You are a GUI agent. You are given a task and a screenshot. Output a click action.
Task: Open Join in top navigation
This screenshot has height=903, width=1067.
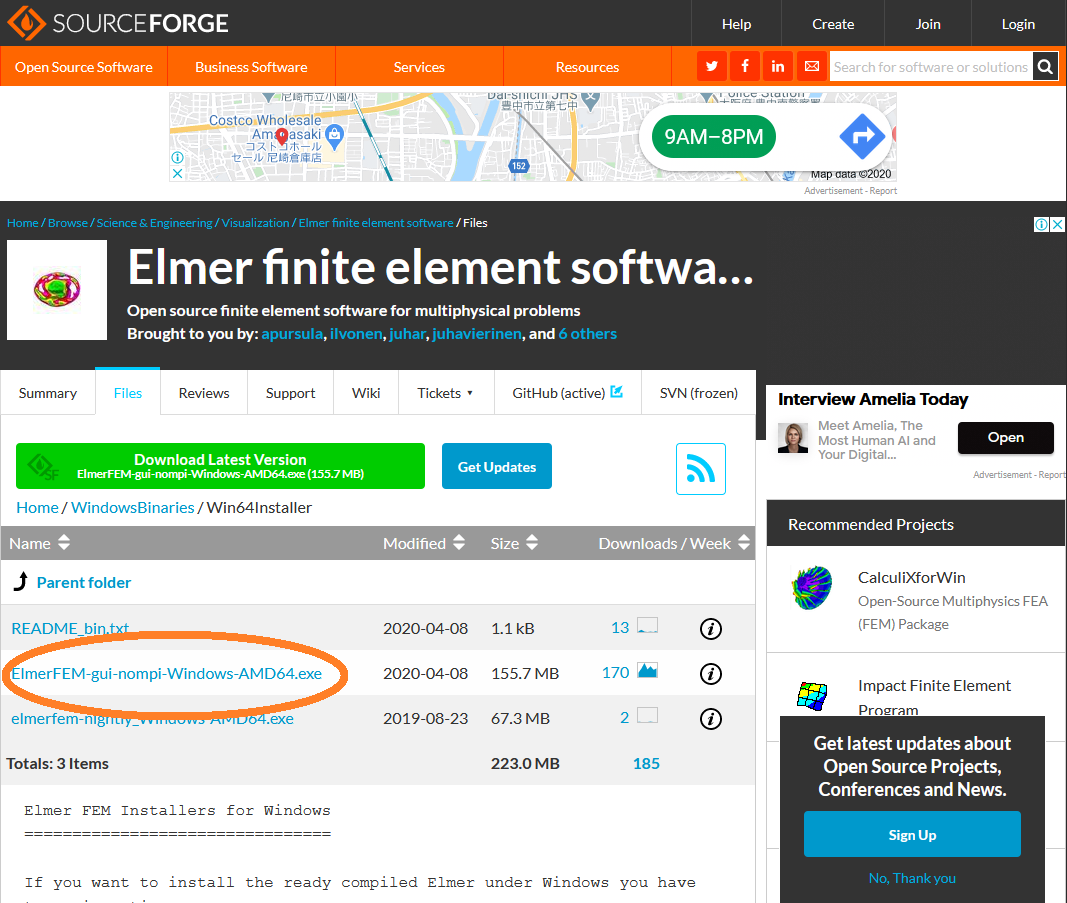pyautogui.click(x=928, y=24)
